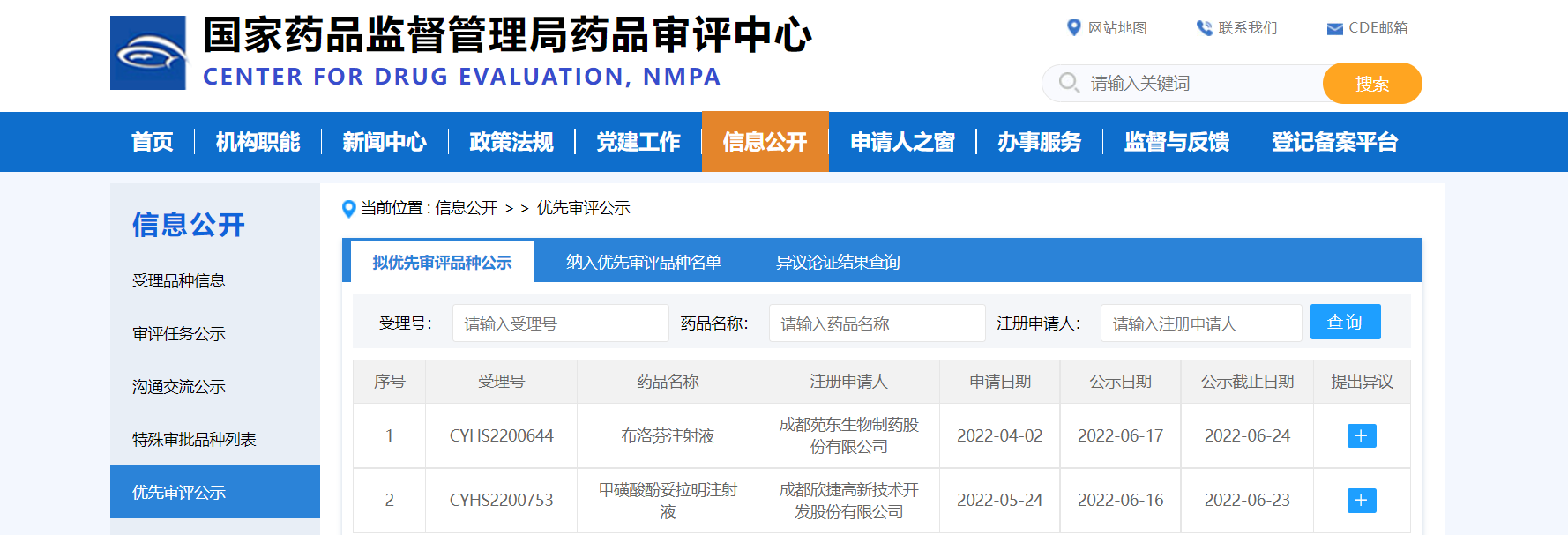
Task: Open 受理品种信息 in sidebar
Action: (x=179, y=280)
